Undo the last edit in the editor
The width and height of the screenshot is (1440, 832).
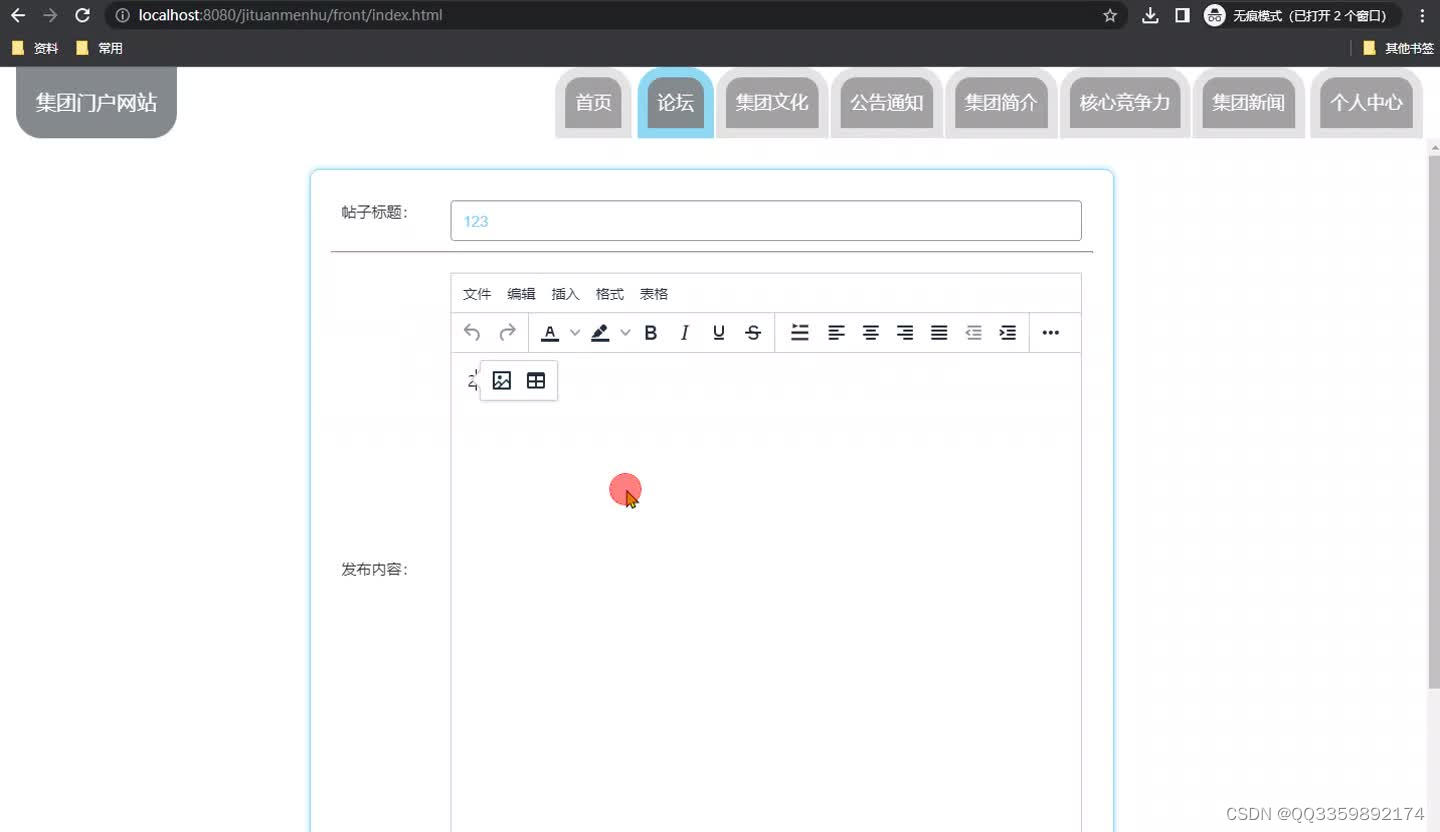point(472,333)
